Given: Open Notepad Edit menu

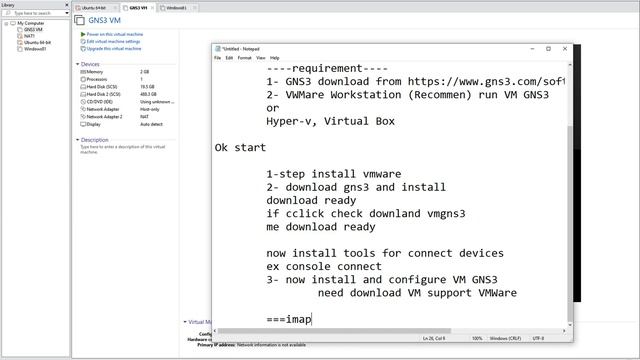Looking at the screenshot, I should [x=229, y=58].
